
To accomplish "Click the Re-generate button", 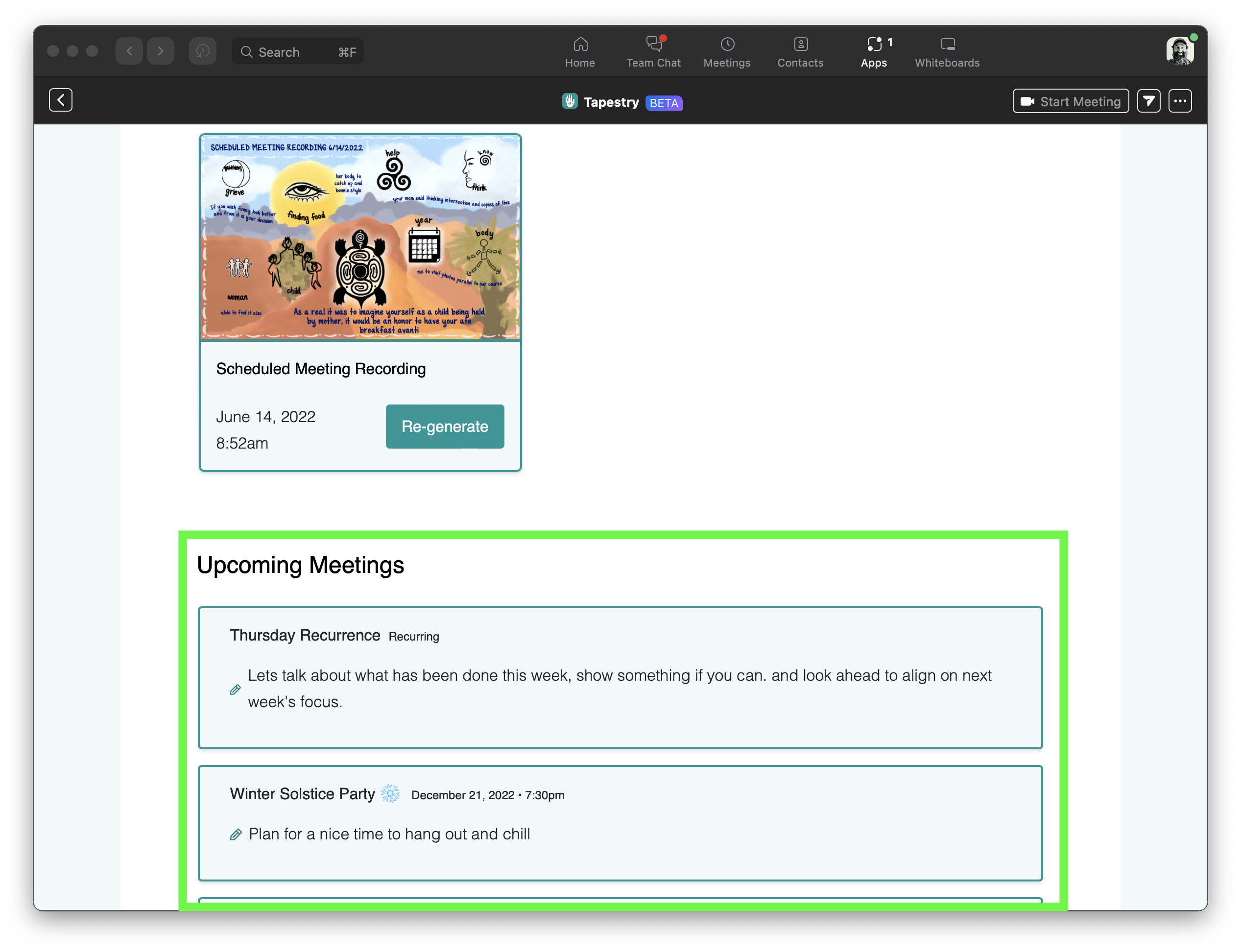I will point(444,427).
